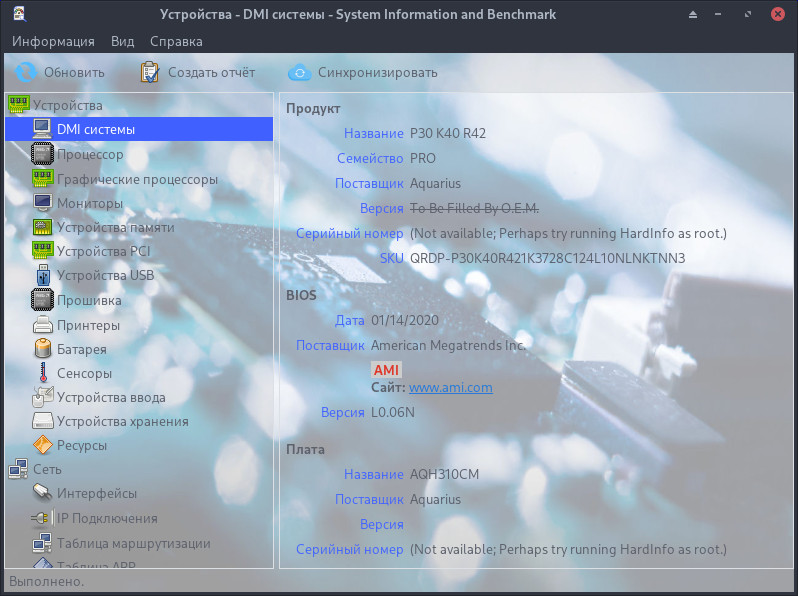Image resolution: width=798 pixels, height=596 pixels.
Task: Select the Принтеры entry
Action: pos(89,325)
